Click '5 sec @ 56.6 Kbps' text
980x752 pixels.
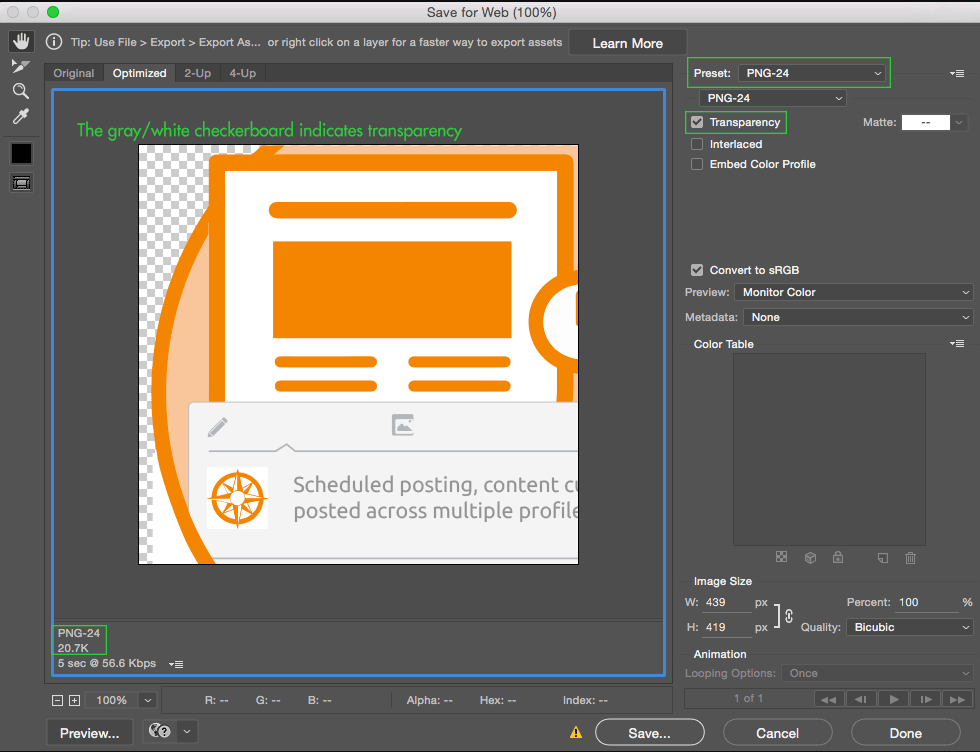[107, 663]
